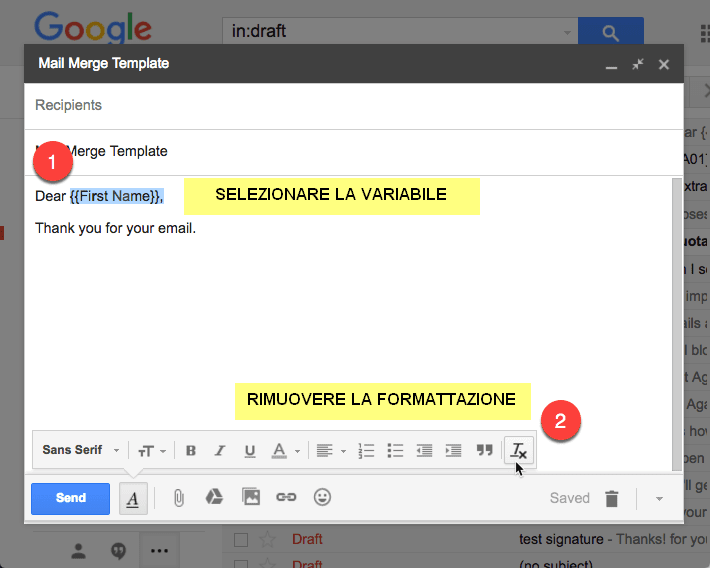Attach files with paperclip icon
The image size is (710, 568).
click(x=179, y=498)
